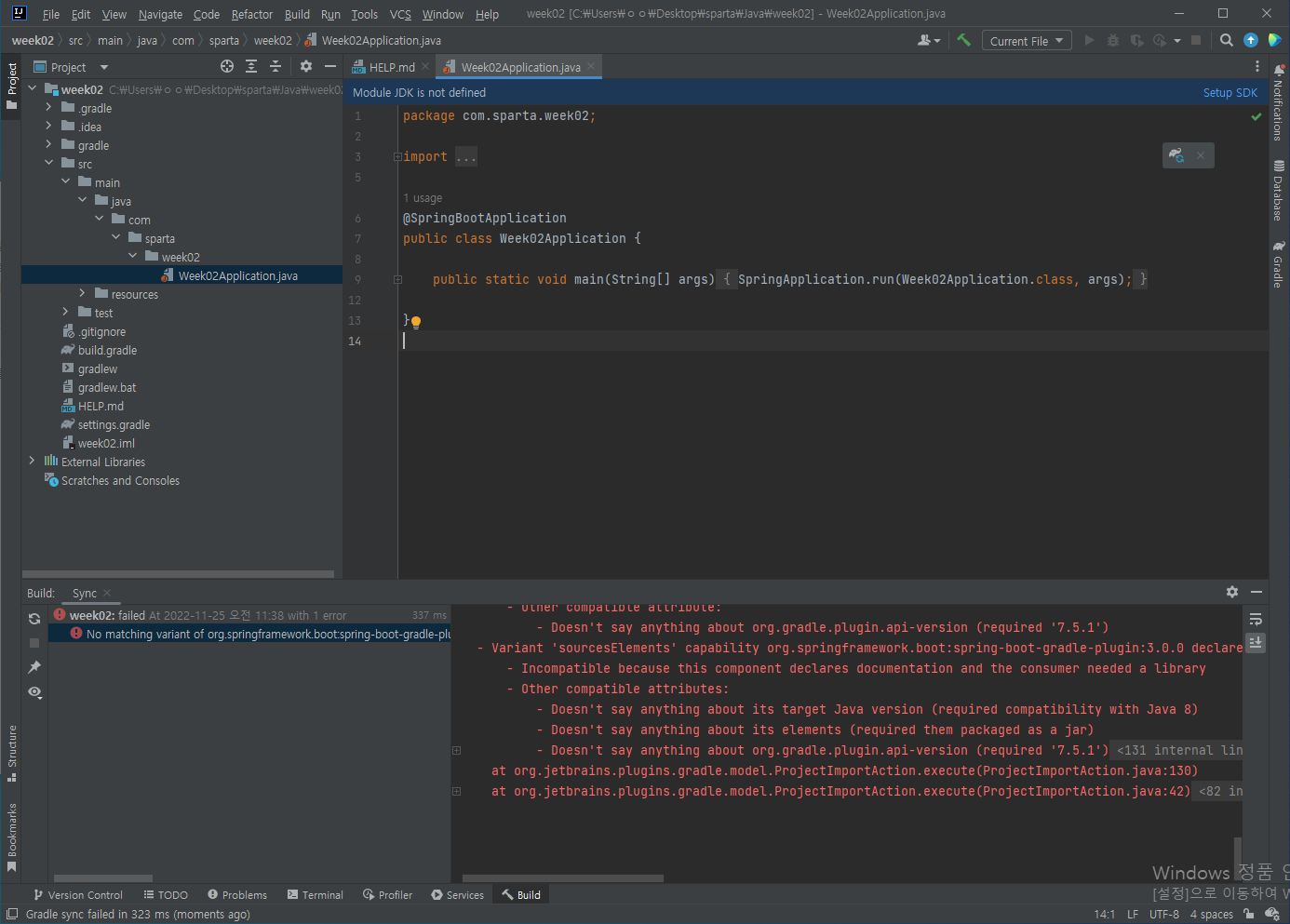This screenshot has height=924, width=1290.
Task: Click the LF line separator widget
Action: point(1133,914)
